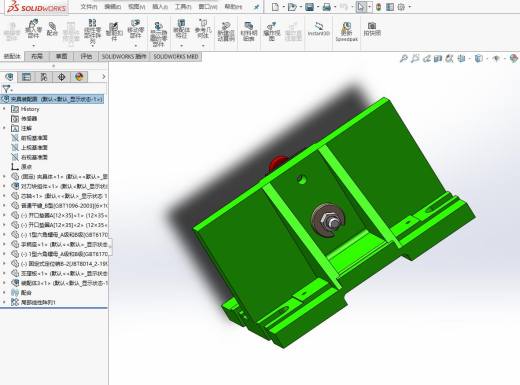This screenshot has width=520, height=385.
Task: Open the Tools (工具) menu
Action: [183, 7]
